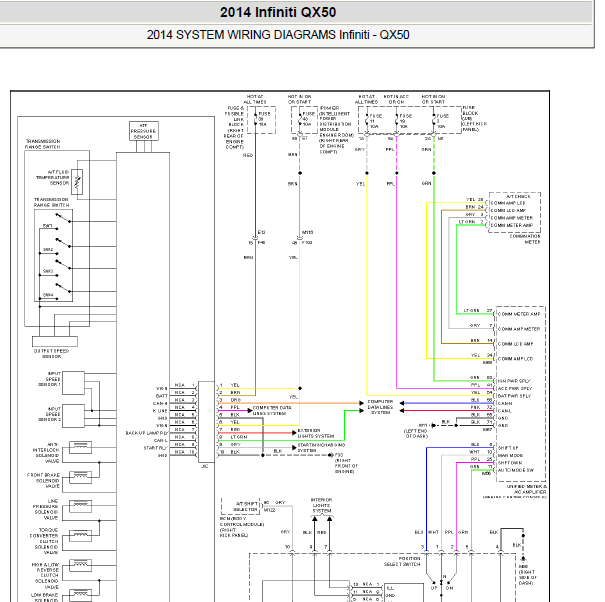The width and height of the screenshot is (605, 602).
Task: Click the FUSE 3 10A label
Action: pyautogui.click(x=443, y=121)
